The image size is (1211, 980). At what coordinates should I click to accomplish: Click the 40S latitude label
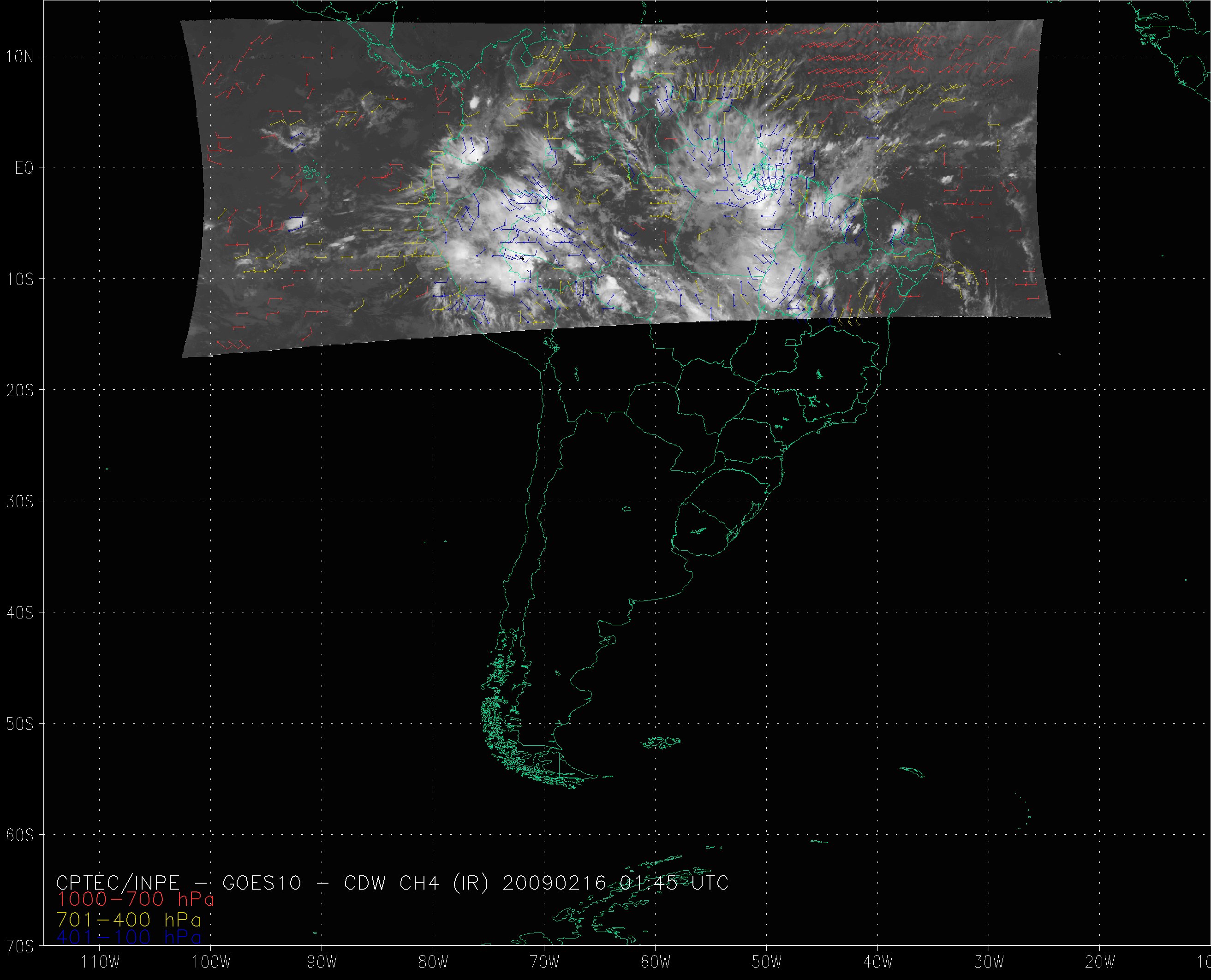point(20,612)
